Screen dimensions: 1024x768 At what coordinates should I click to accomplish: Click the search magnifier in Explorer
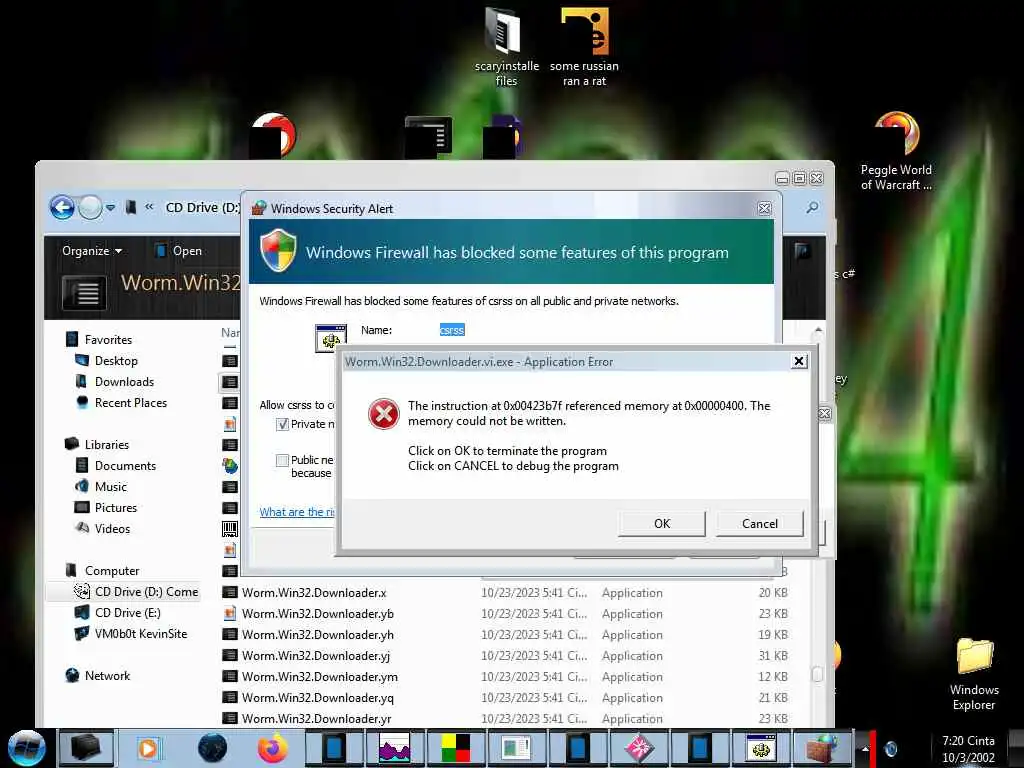(x=812, y=208)
